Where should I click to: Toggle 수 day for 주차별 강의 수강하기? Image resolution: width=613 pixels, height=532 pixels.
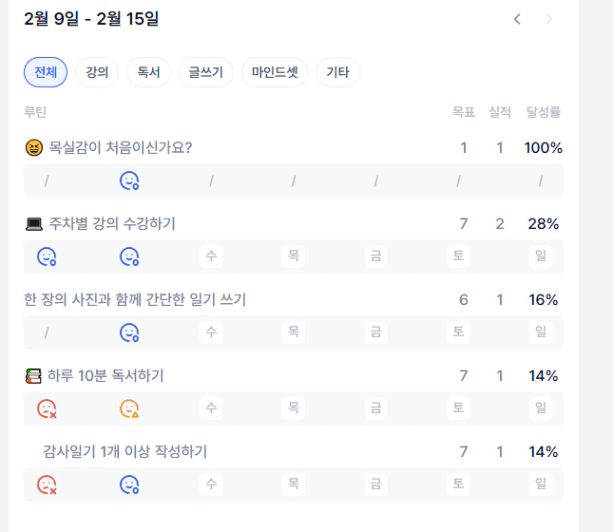coord(211,257)
